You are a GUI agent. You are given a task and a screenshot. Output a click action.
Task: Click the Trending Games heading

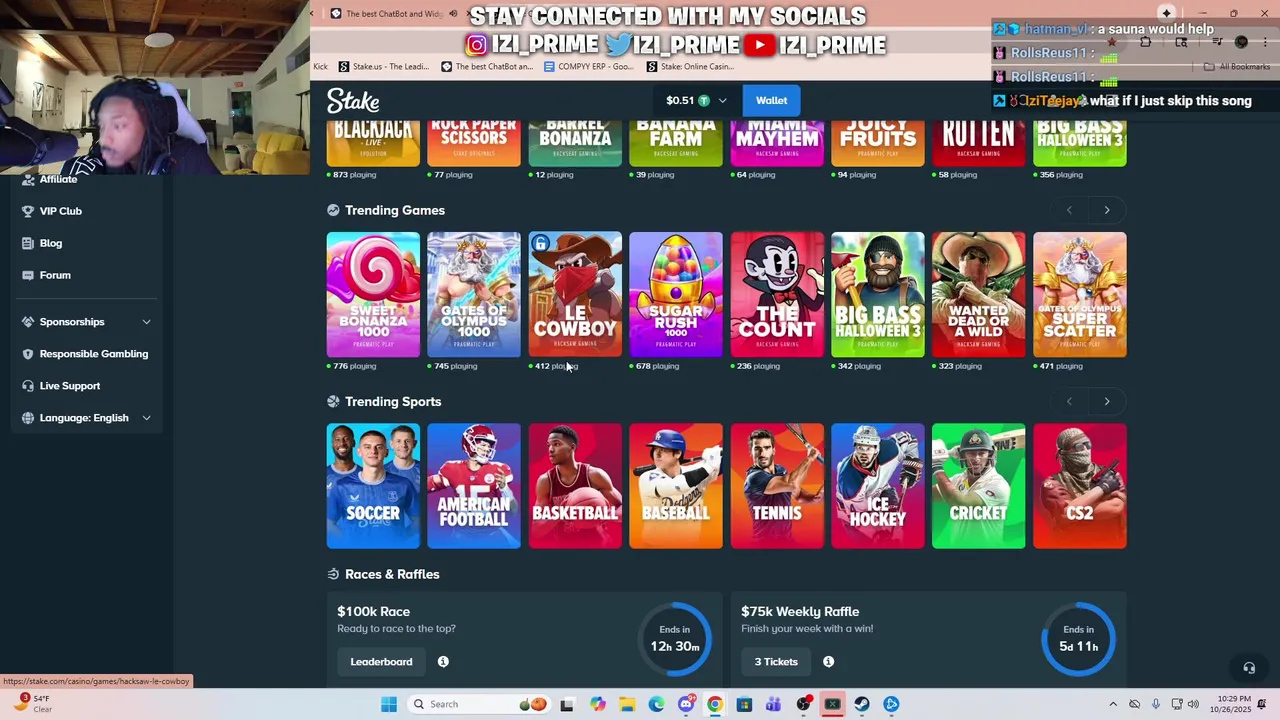click(x=395, y=210)
